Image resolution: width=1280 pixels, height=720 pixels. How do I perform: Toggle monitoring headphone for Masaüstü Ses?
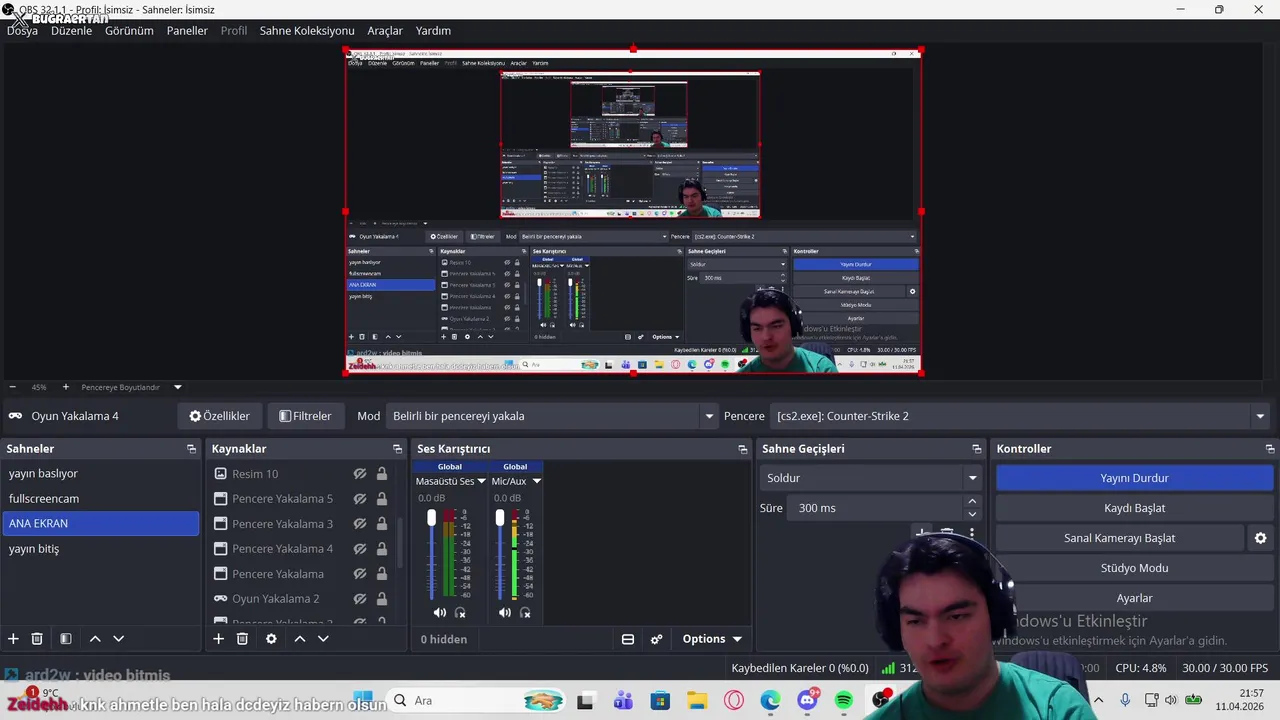pyautogui.click(x=460, y=612)
